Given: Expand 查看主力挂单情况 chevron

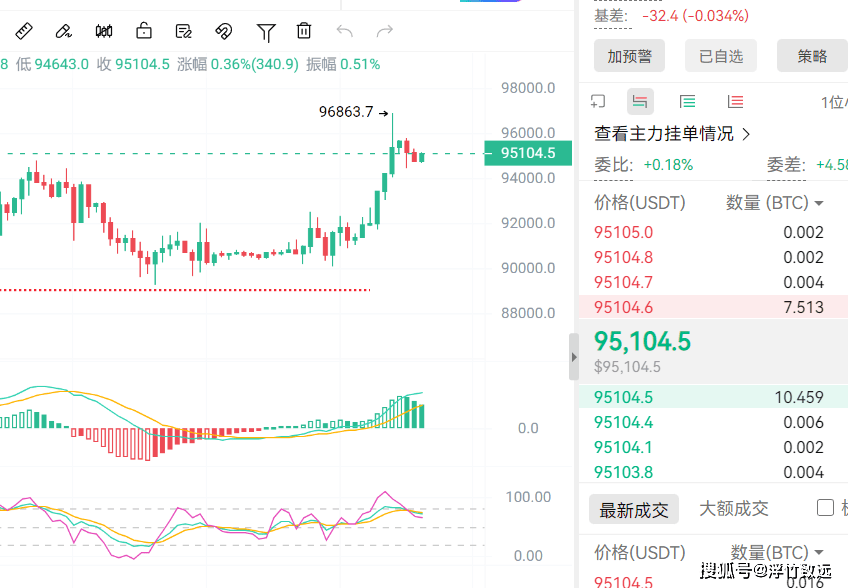Looking at the screenshot, I should point(746,133).
